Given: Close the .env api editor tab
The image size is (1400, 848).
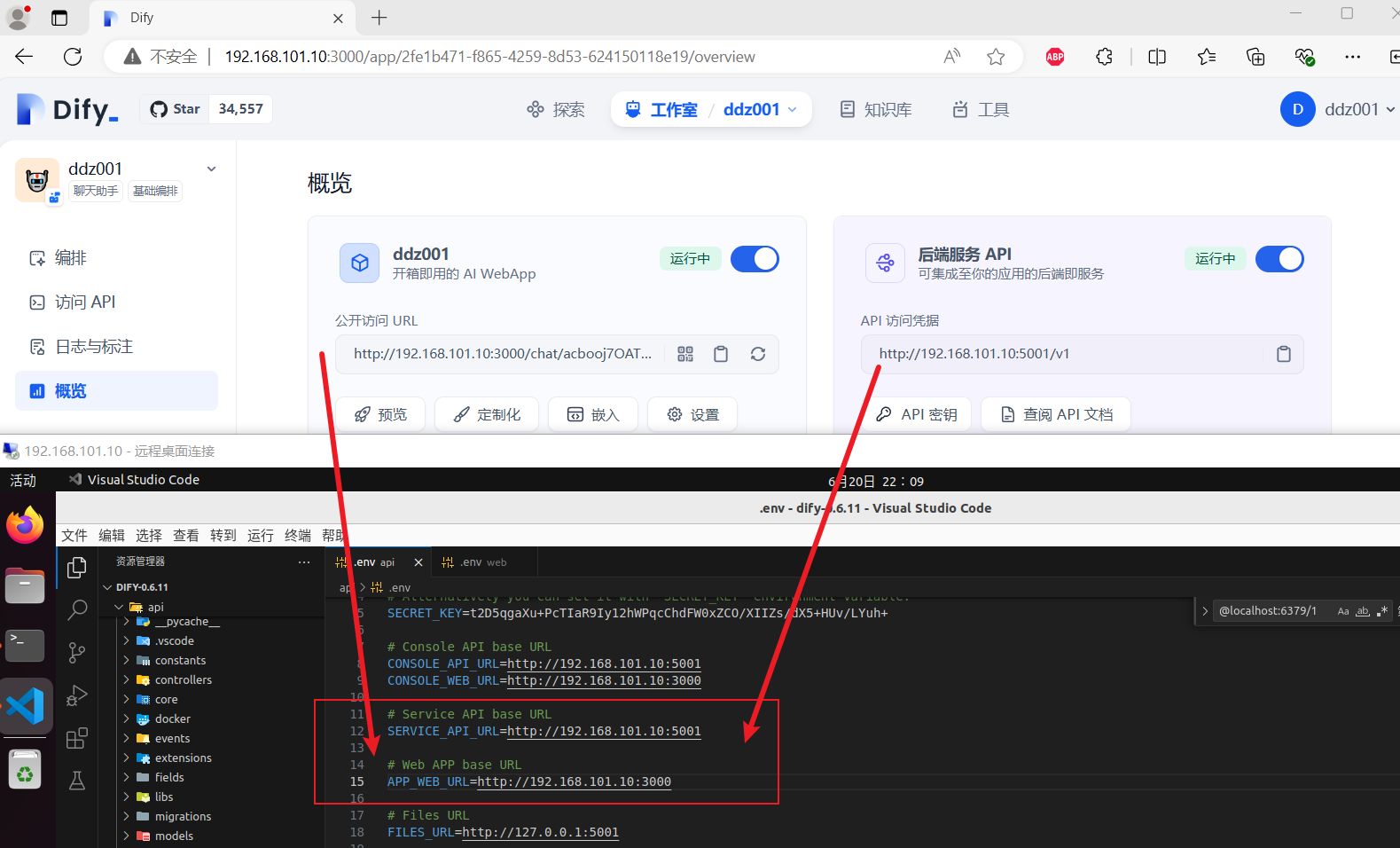Looking at the screenshot, I should click(x=418, y=562).
